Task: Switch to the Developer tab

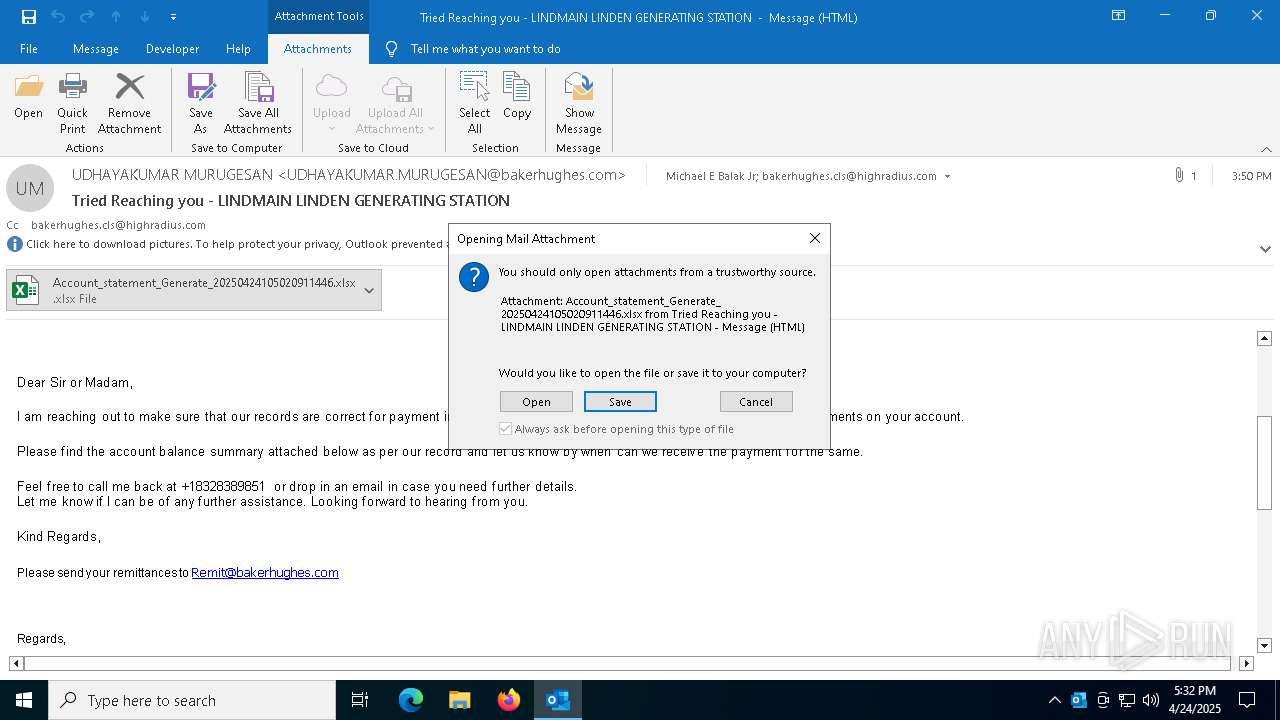Action: (x=172, y=49)
